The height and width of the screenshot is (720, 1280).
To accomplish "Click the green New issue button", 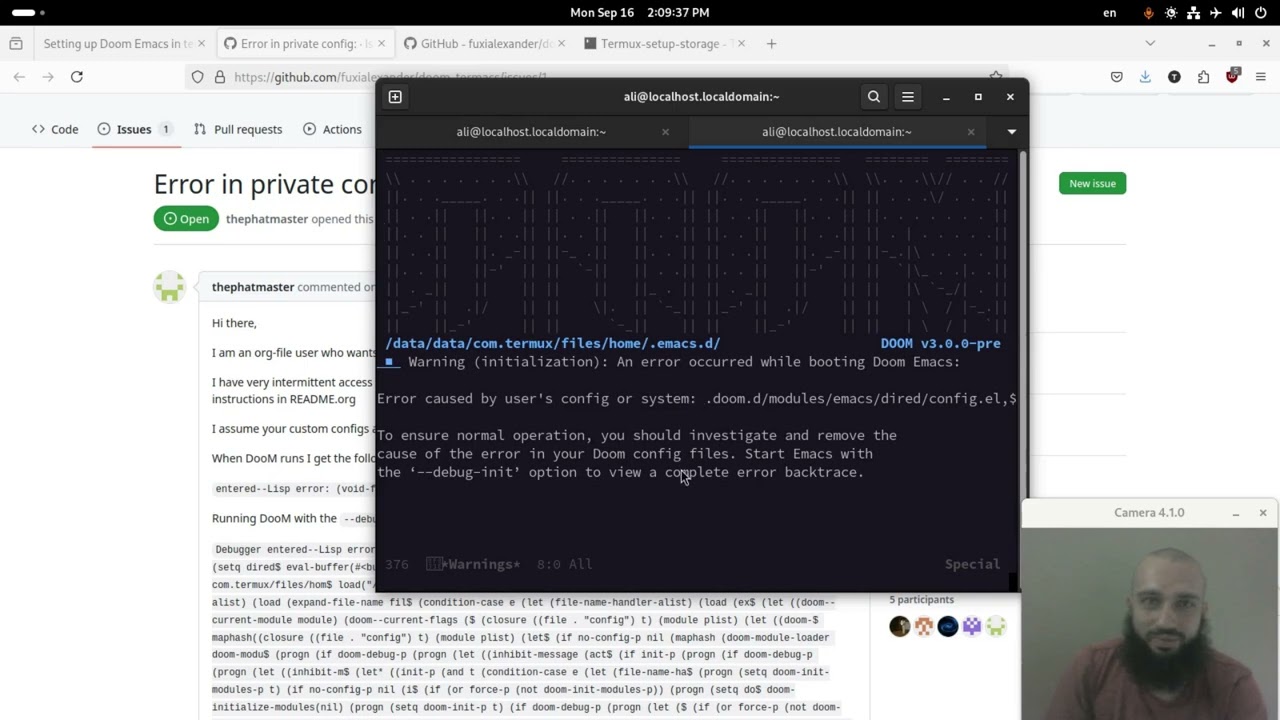I will (x=1092, y=183).
